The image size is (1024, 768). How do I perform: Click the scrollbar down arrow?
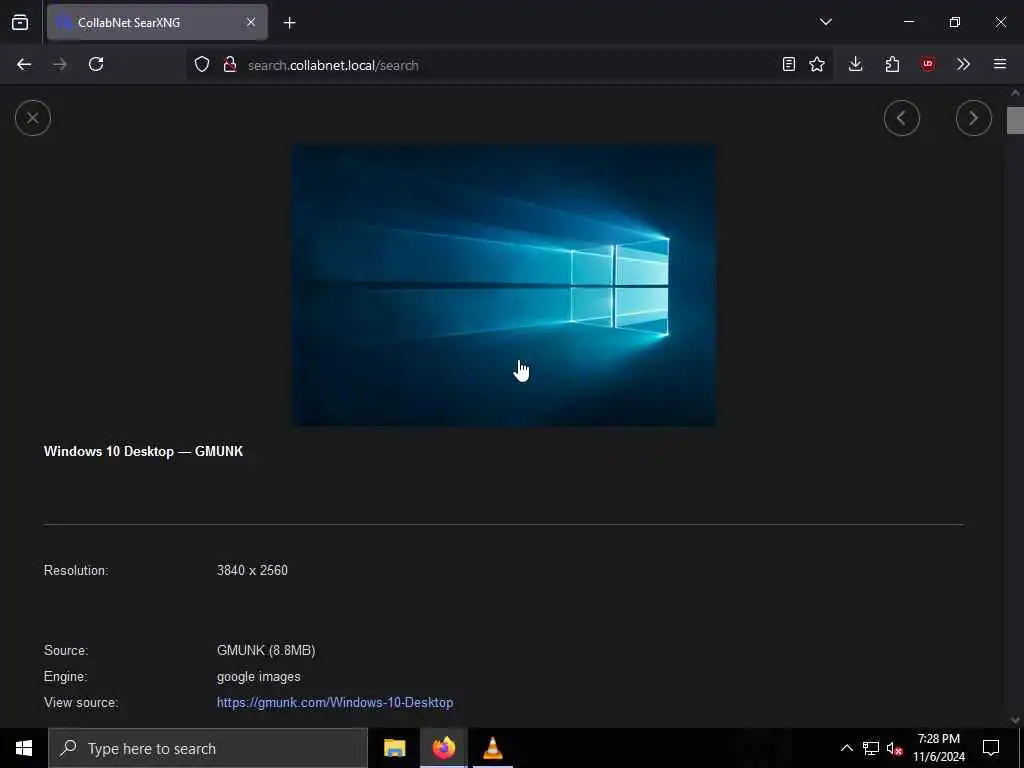(1015, 720)
